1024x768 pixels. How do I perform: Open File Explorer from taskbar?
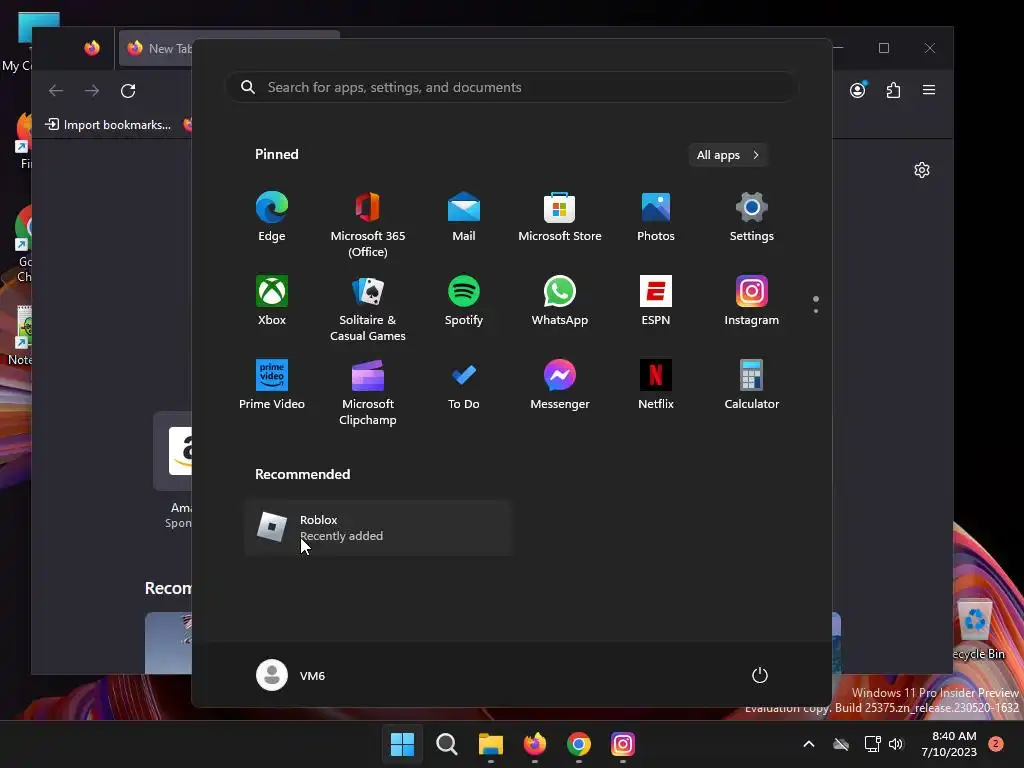coord(490,744)
